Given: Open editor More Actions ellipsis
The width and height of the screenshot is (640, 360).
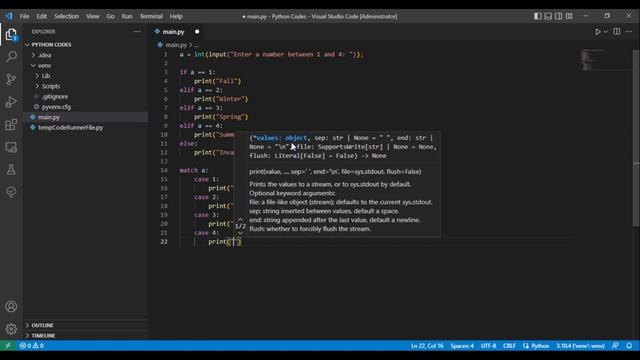Looking at the screenshot, I should [629, 31].
